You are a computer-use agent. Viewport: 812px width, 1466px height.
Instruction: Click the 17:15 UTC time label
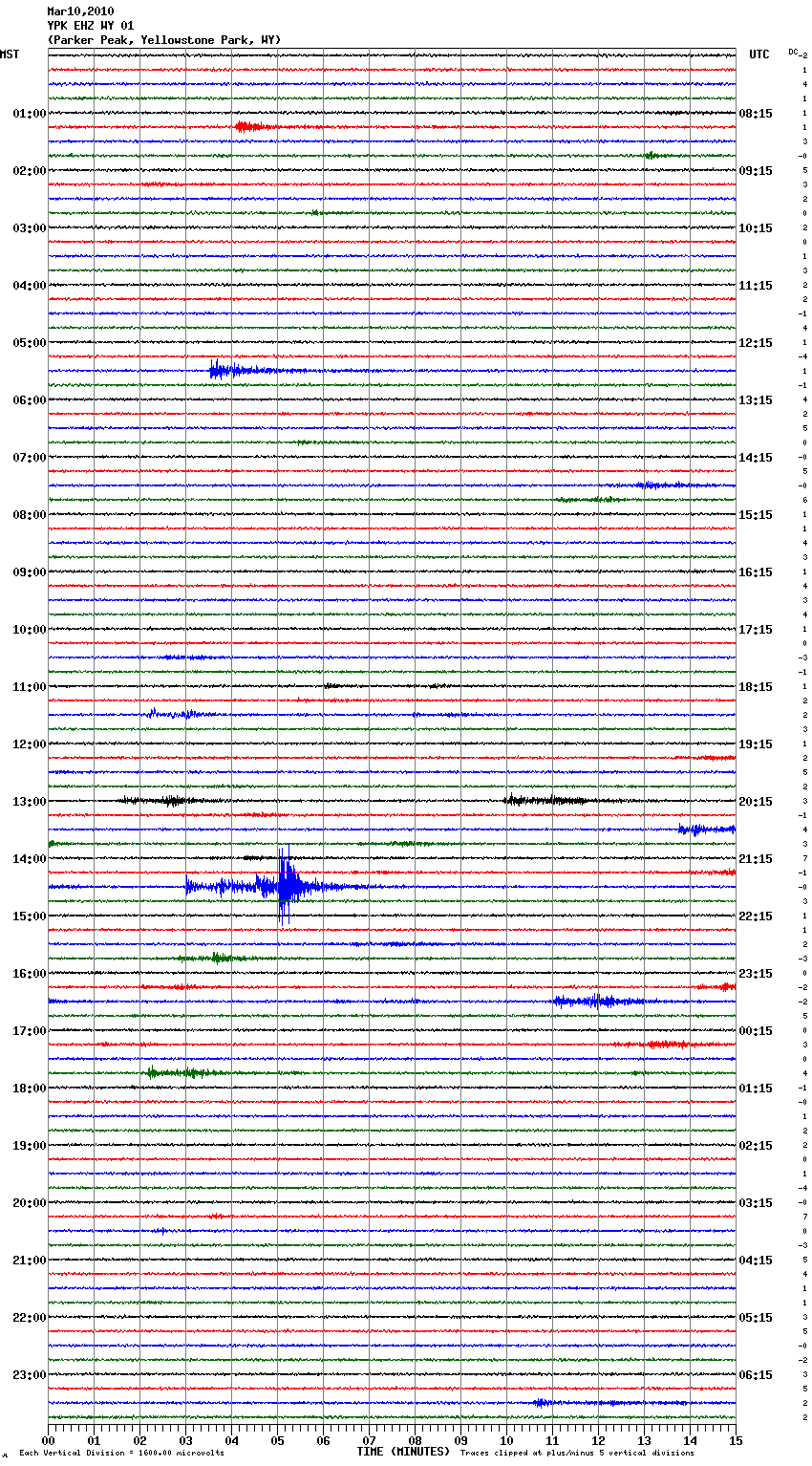pyautogui.click(x=756, y=630)
